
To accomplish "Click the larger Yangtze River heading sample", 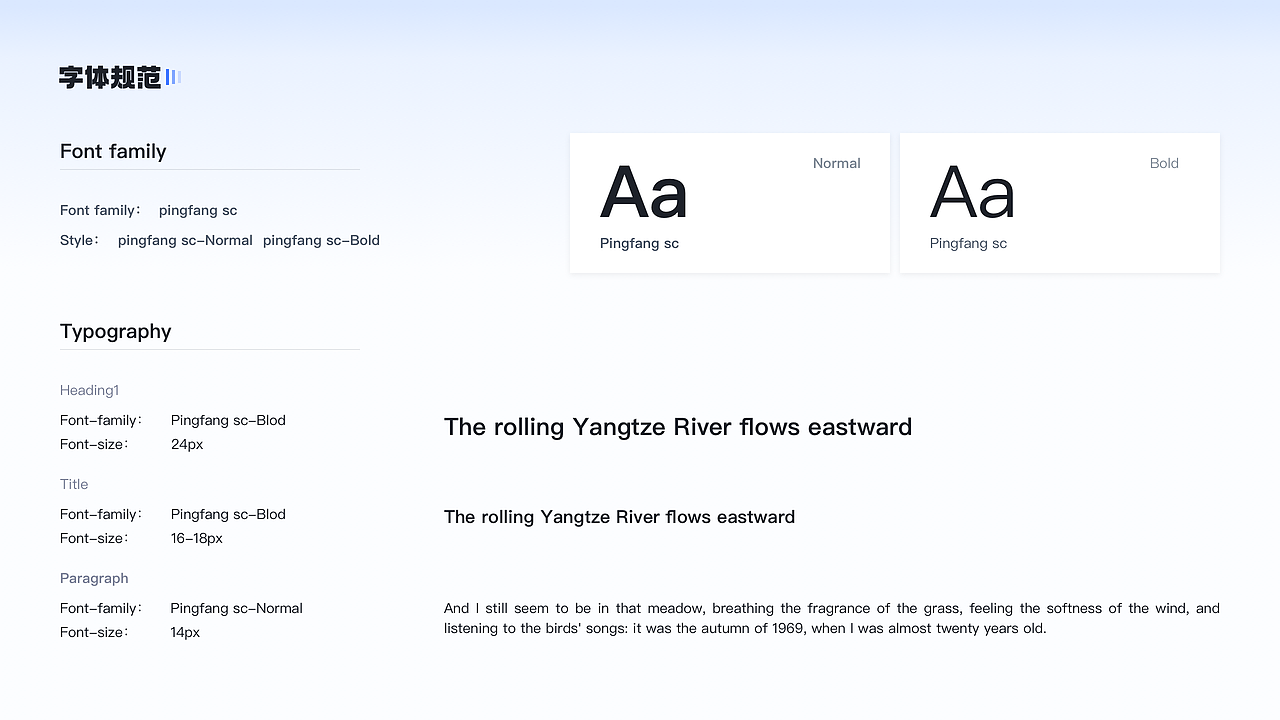I will (678, 427).
